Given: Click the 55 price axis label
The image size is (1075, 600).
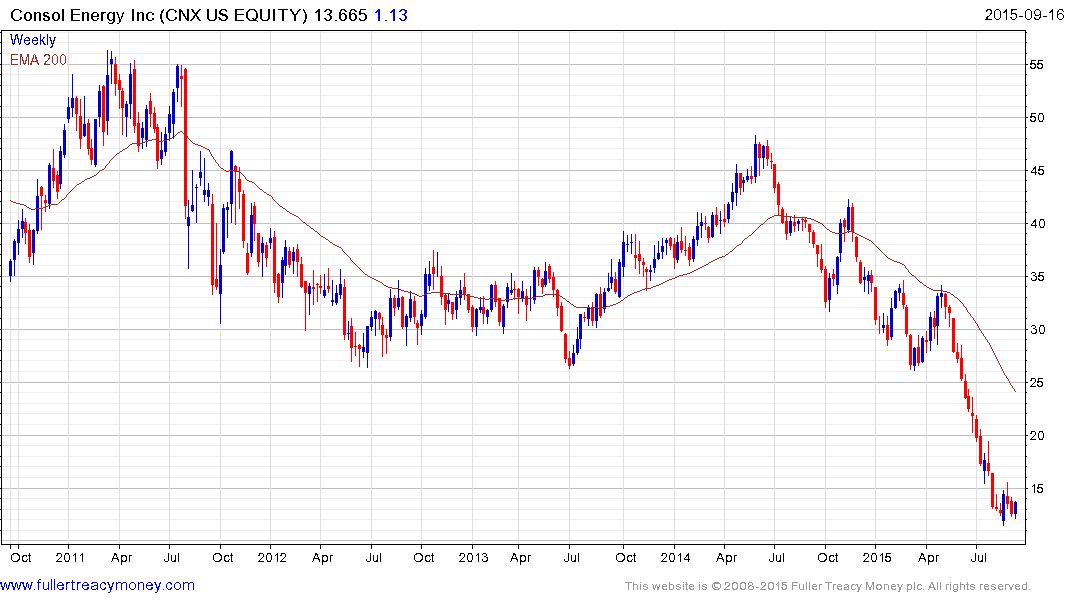Looking at the screenshot, I should [1037, 64].
